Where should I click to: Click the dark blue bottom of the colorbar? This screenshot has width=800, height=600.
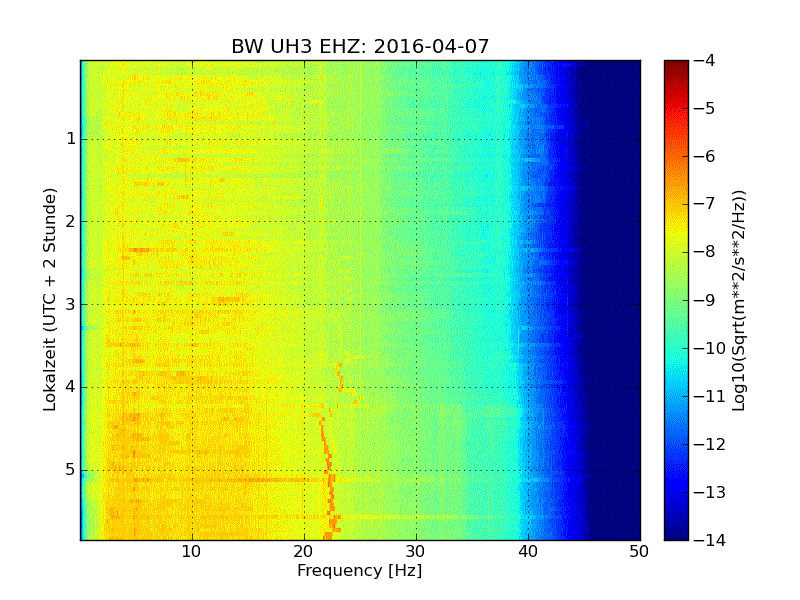pos(676,531)
